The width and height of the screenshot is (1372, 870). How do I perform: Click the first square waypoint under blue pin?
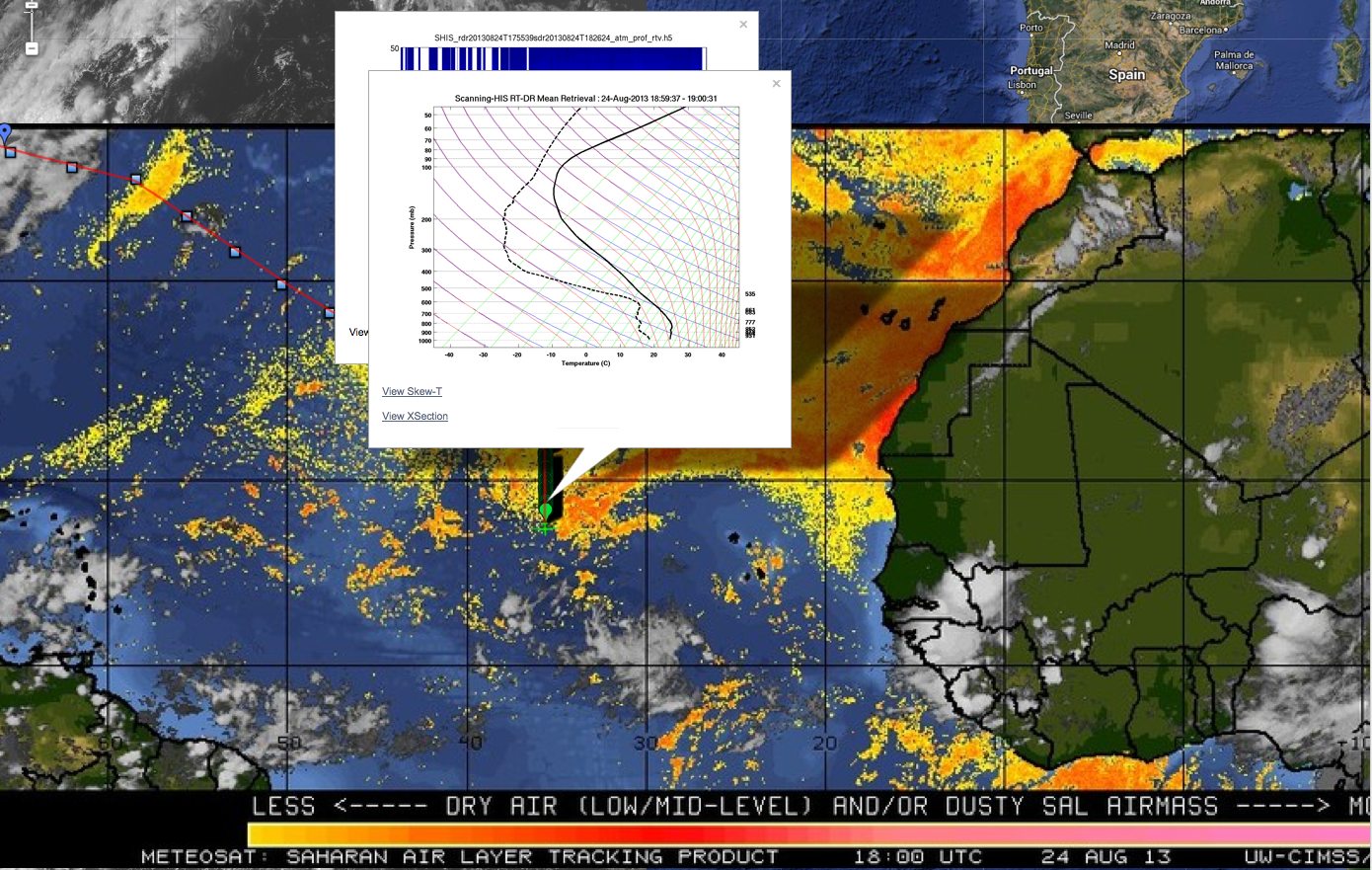click(11, 153)
